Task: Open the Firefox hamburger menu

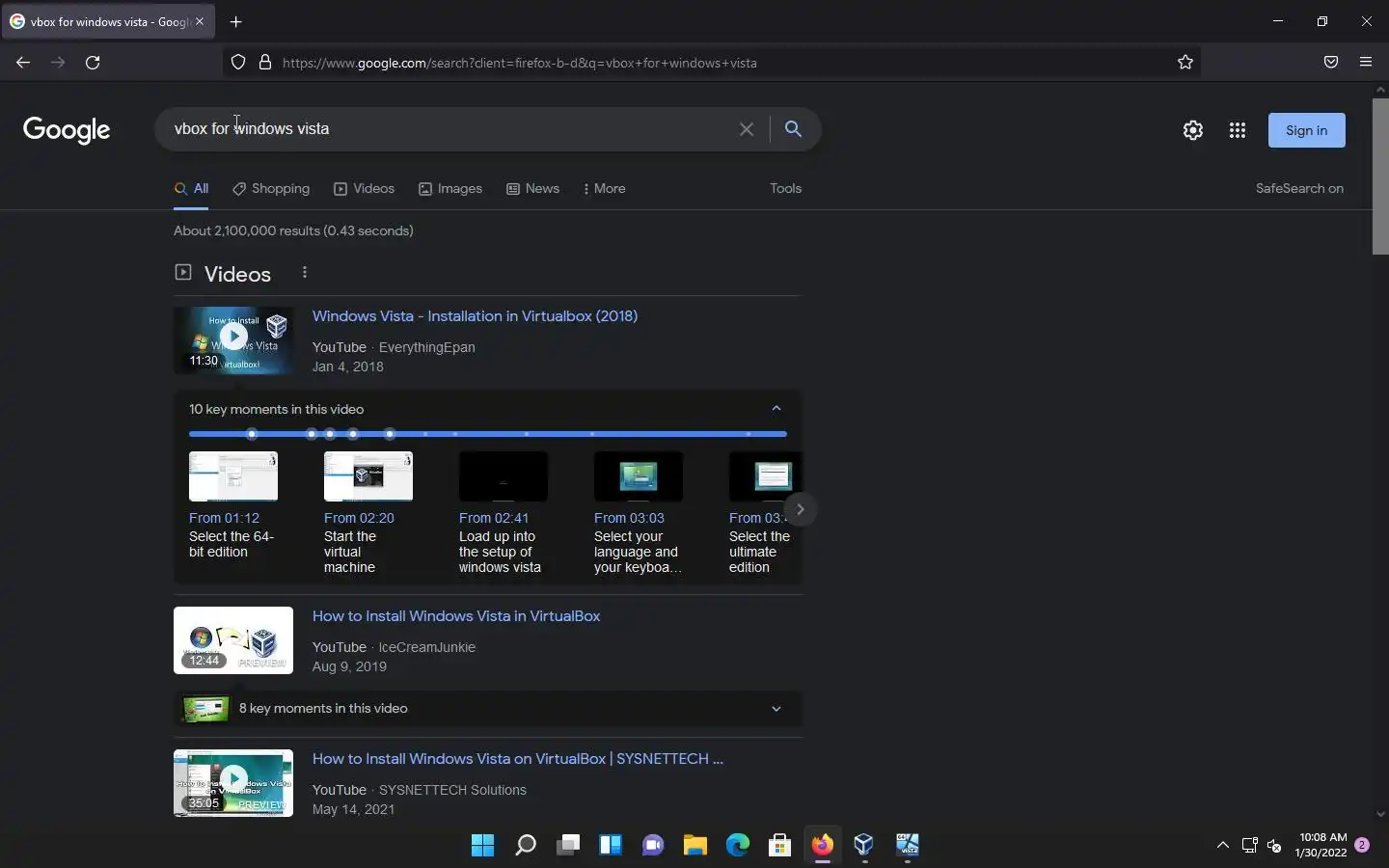Action: pos(1366,63)
